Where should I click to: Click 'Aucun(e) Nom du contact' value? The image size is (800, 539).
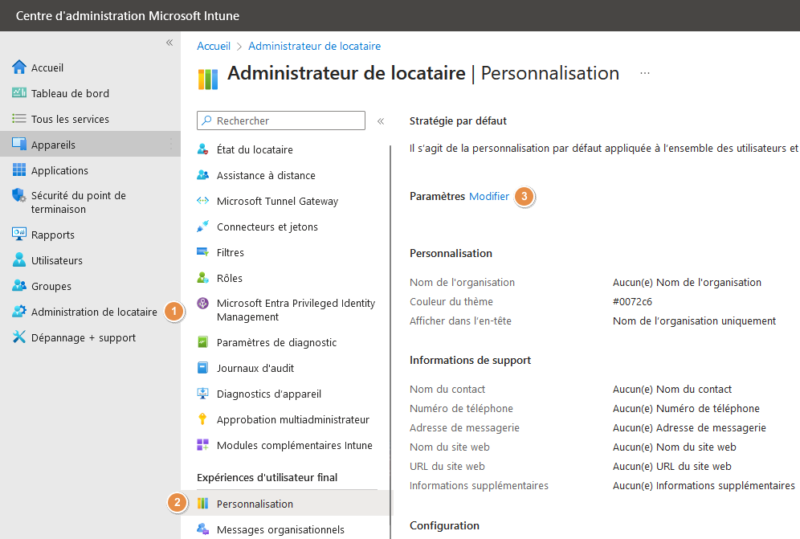pos(672,389)
